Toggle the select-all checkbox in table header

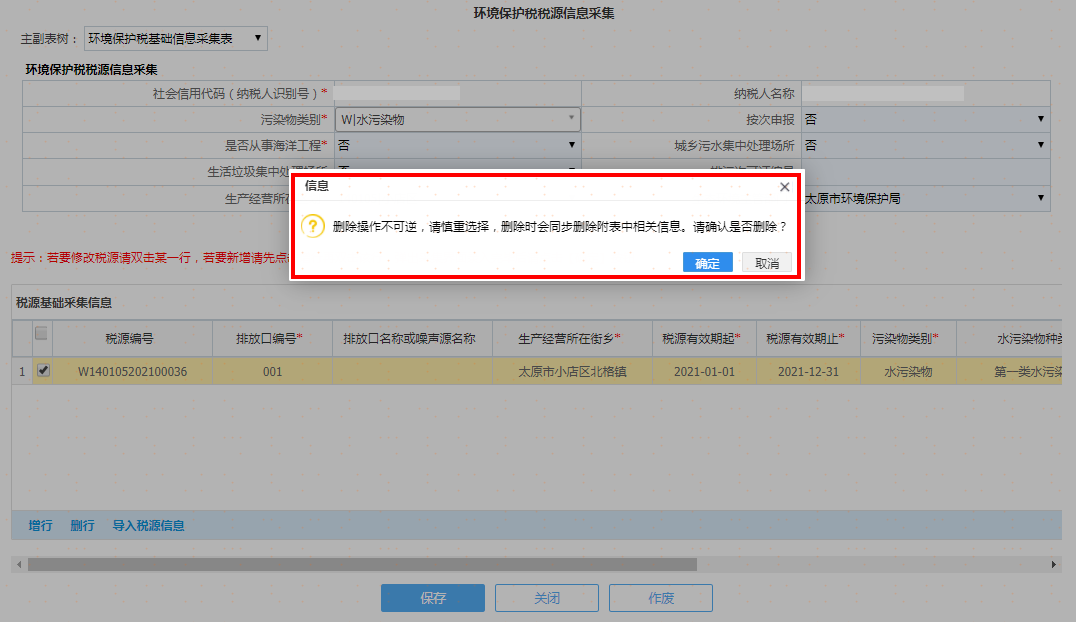pyautogui.click(x=41, y=334)
